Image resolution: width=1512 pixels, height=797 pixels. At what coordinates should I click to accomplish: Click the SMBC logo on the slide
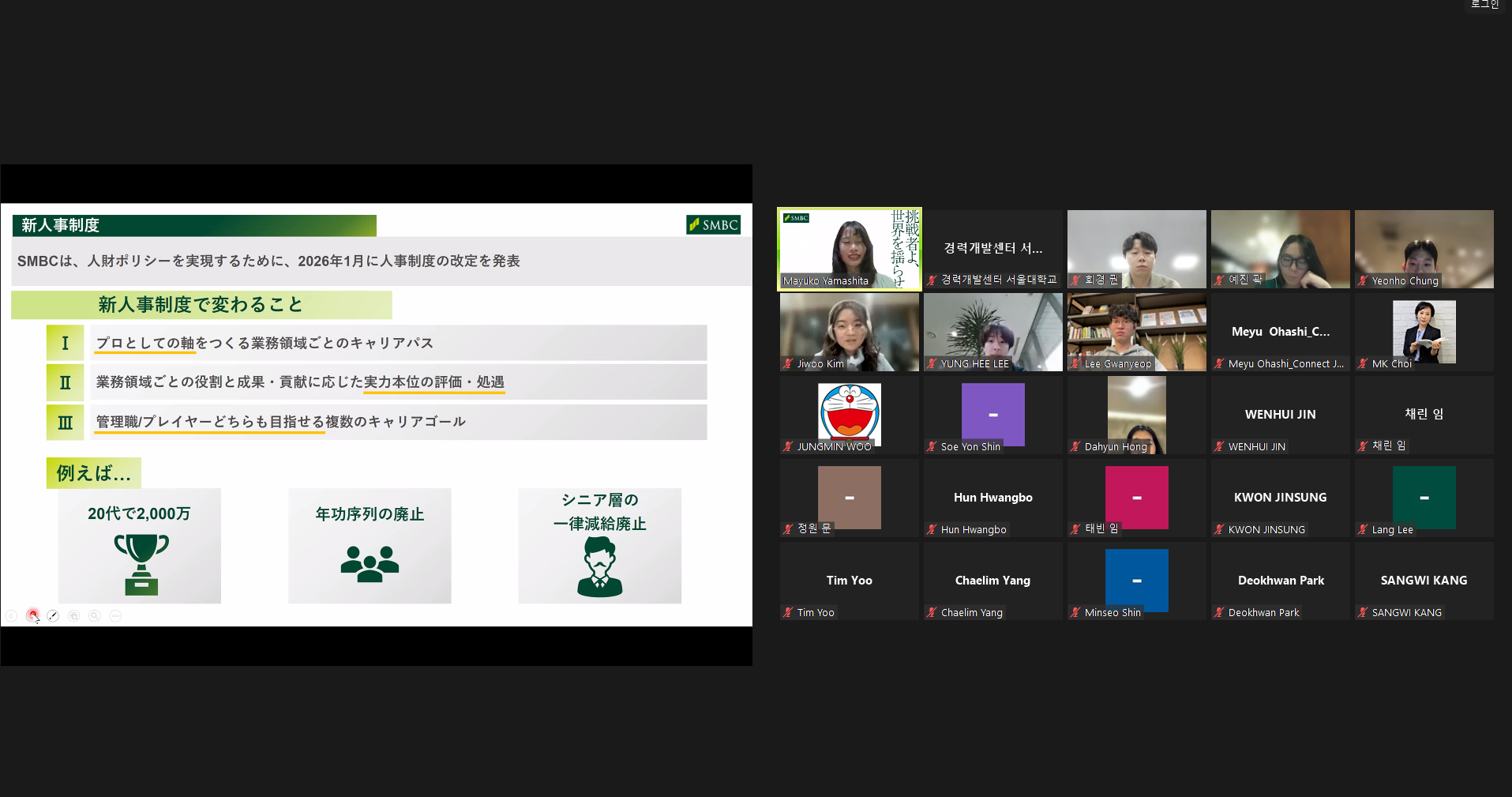[x=713, y=225]
